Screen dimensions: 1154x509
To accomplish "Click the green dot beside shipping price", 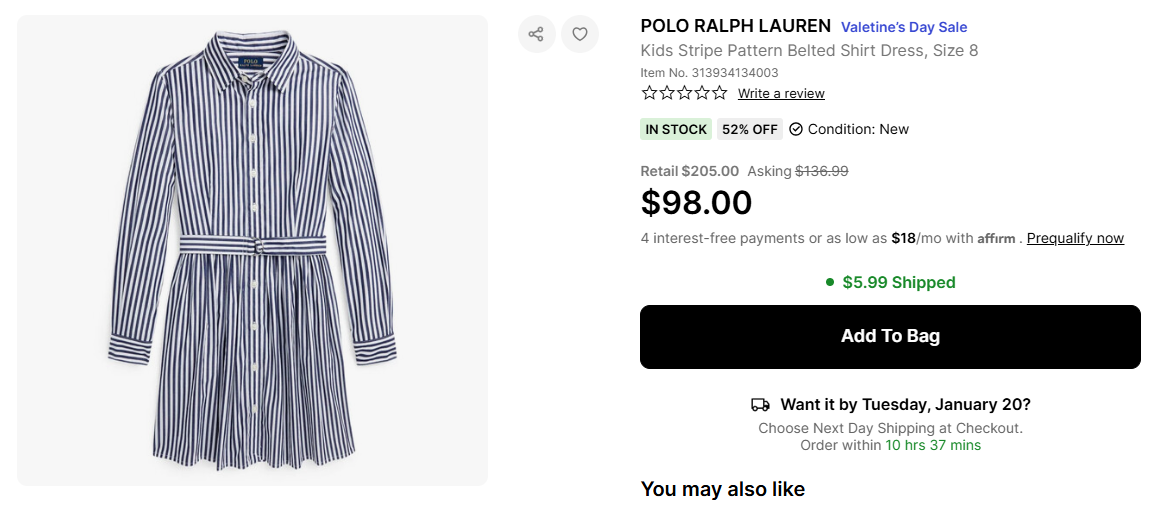I will click(x=830, y=283).
